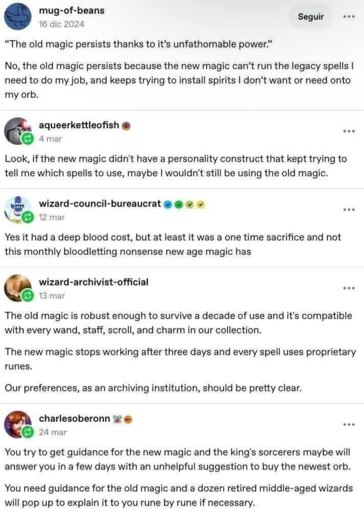This screenshot has height=512, width=364.
Task: Open mug-of-beans avatar profile picture
Action: pos(18,17)
